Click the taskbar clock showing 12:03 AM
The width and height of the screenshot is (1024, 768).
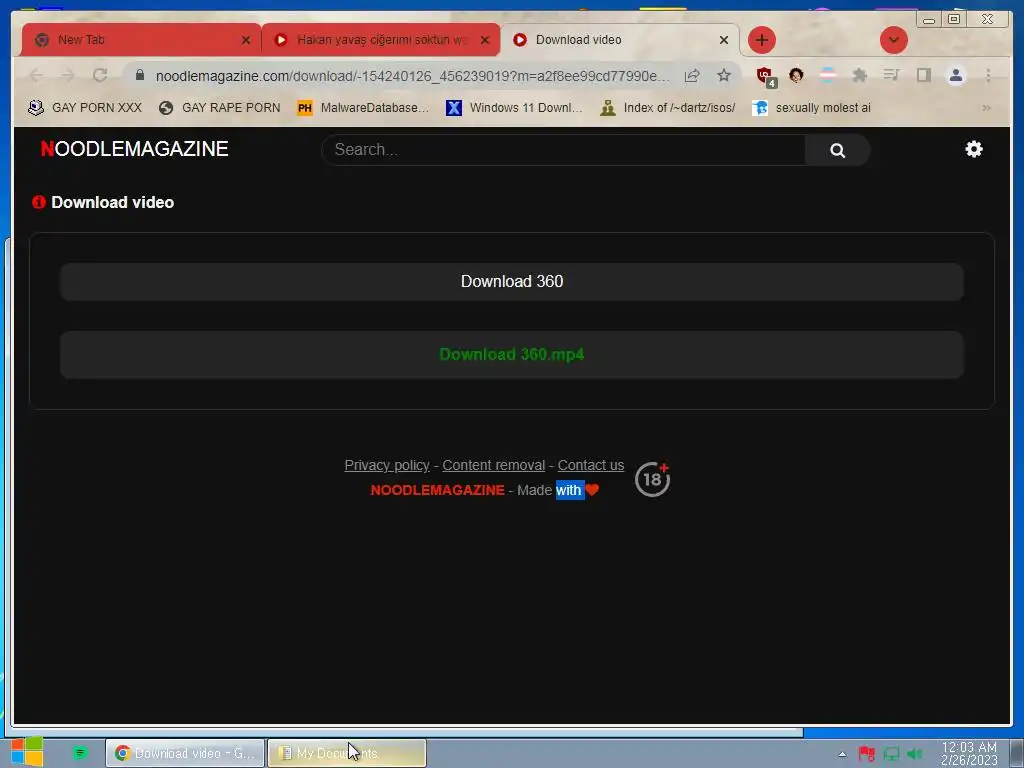969,754
